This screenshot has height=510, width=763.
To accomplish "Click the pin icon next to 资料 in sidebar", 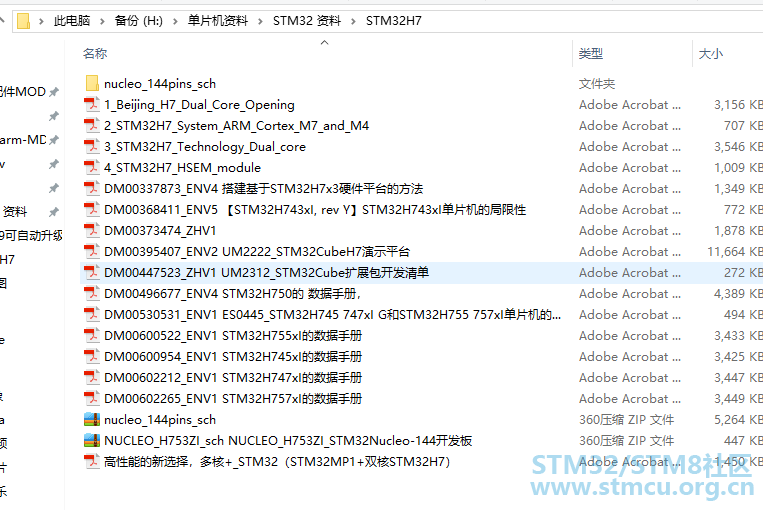I will click(x=54, y=212).
